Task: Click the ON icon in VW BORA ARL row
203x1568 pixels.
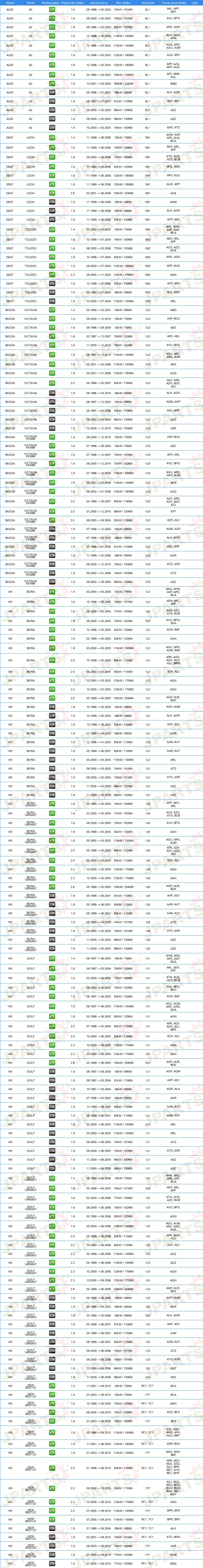Action: coord(52,760)
